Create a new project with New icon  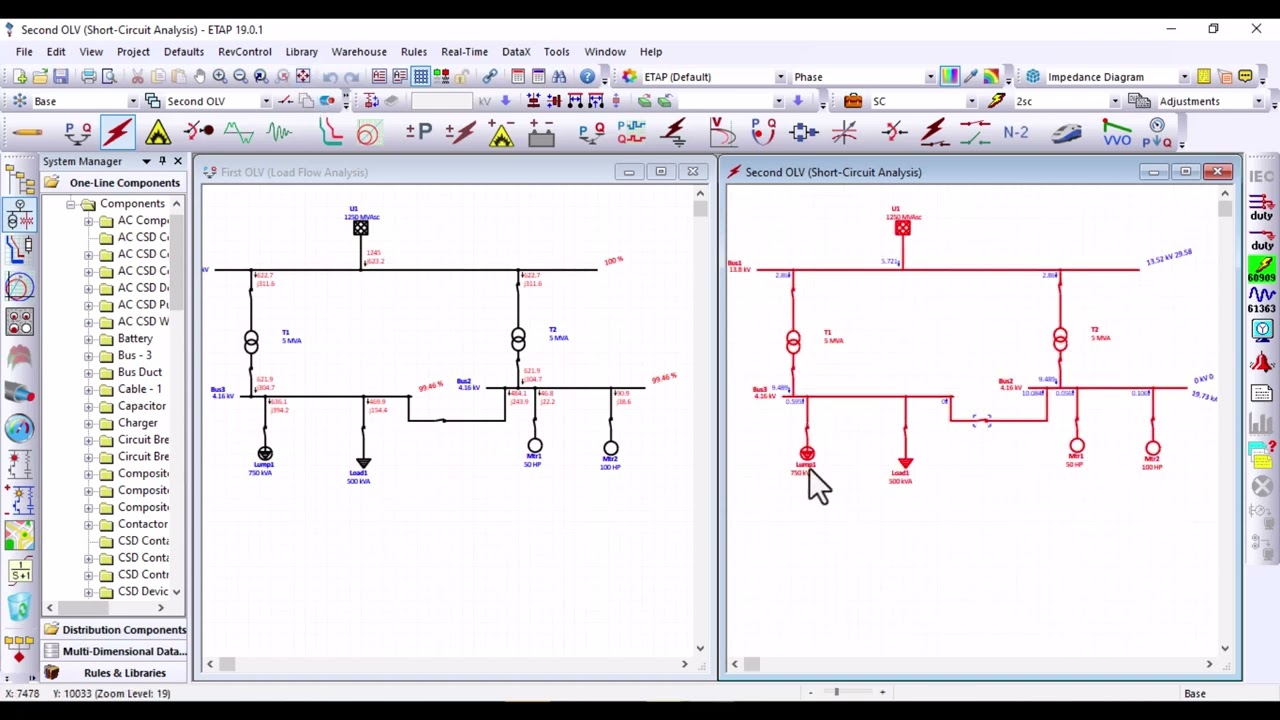(19, 77)
